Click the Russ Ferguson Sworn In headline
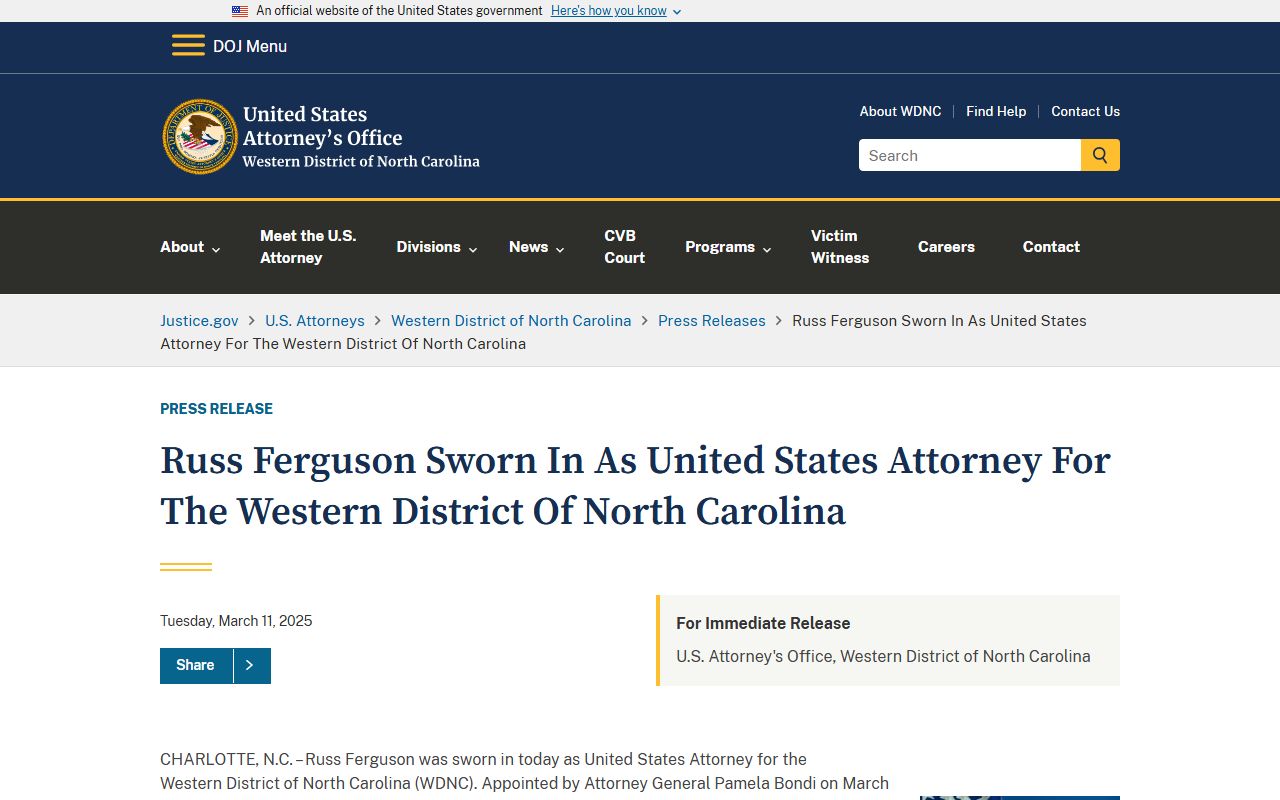This screenshot has height=800, width=1280. pyautogui.click(x=635, y=486)
